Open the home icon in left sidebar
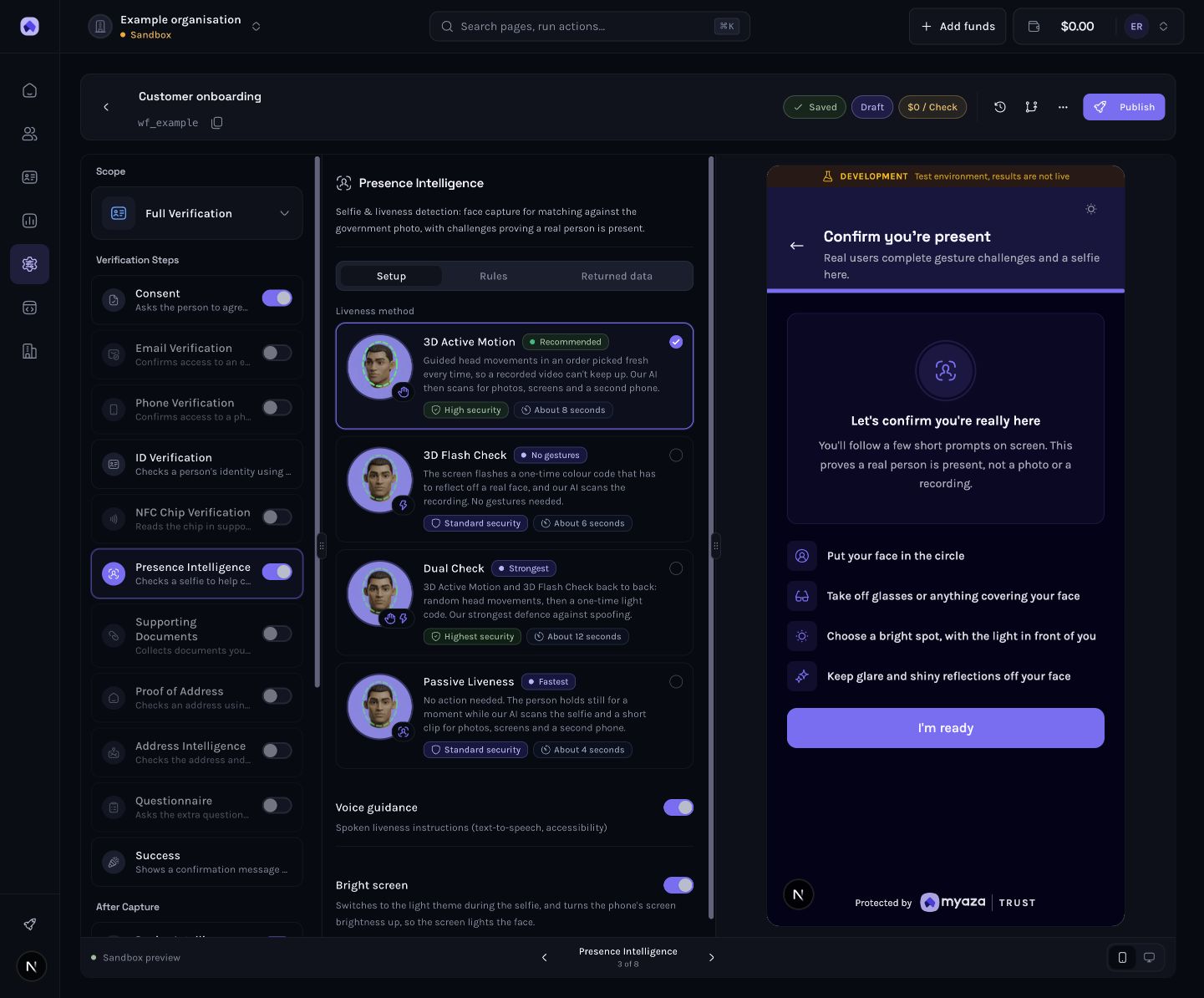Viewport: 1204px width, 998px height. [30, 90]
